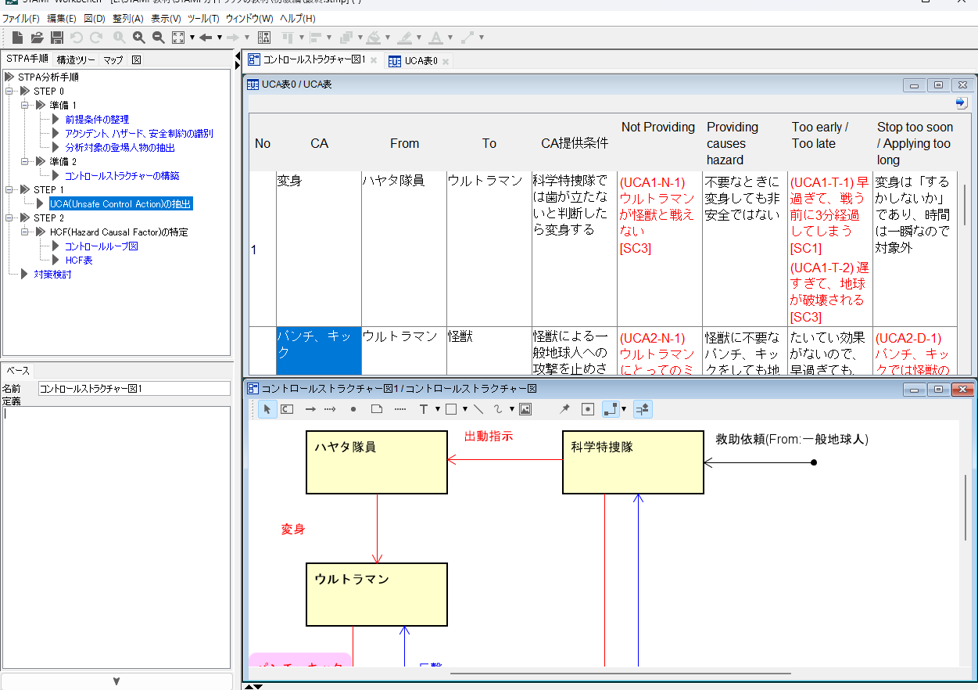The width and height of the screenshot is (978, 690).
Task: Choose the straight line drawing tool
Action: coord(478,409)
